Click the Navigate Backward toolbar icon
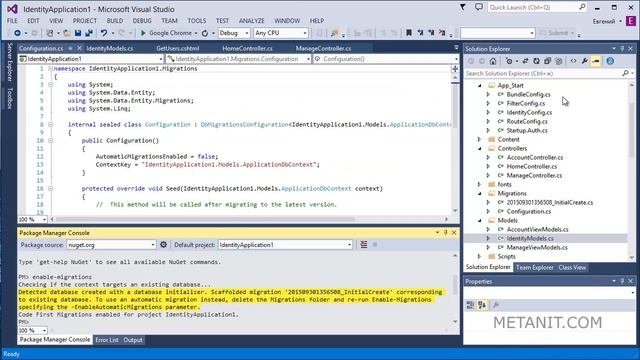This screenshot has width=640, height=360. point(17,33)
